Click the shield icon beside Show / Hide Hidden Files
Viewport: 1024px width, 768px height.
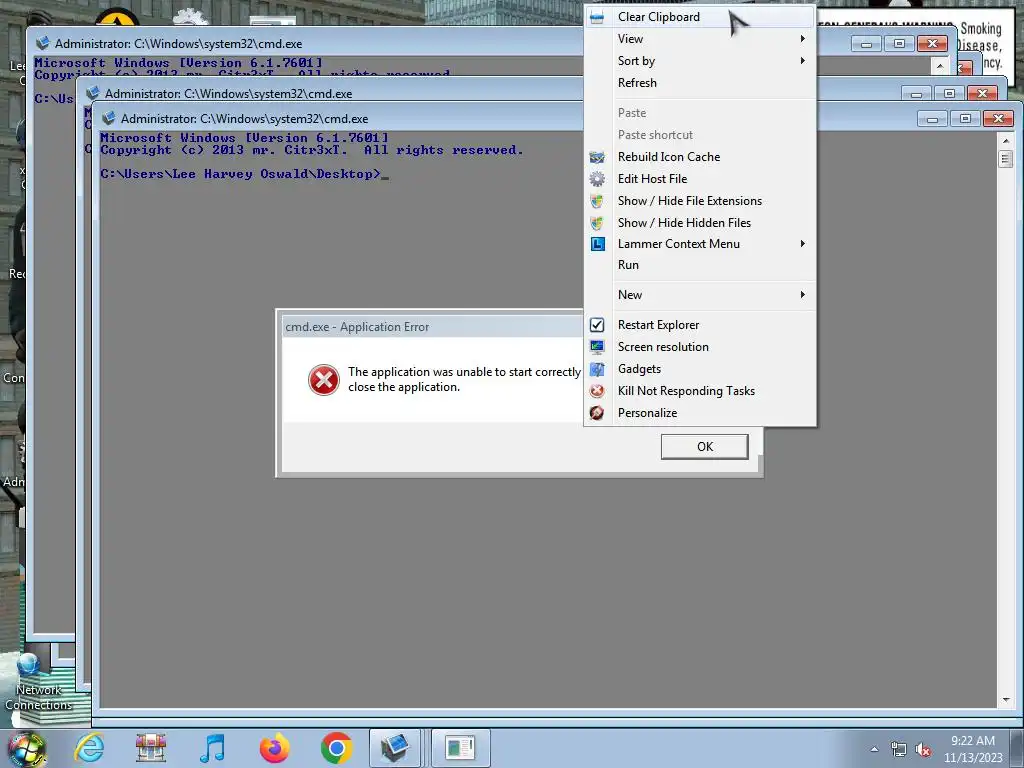(x=597, y=223)
